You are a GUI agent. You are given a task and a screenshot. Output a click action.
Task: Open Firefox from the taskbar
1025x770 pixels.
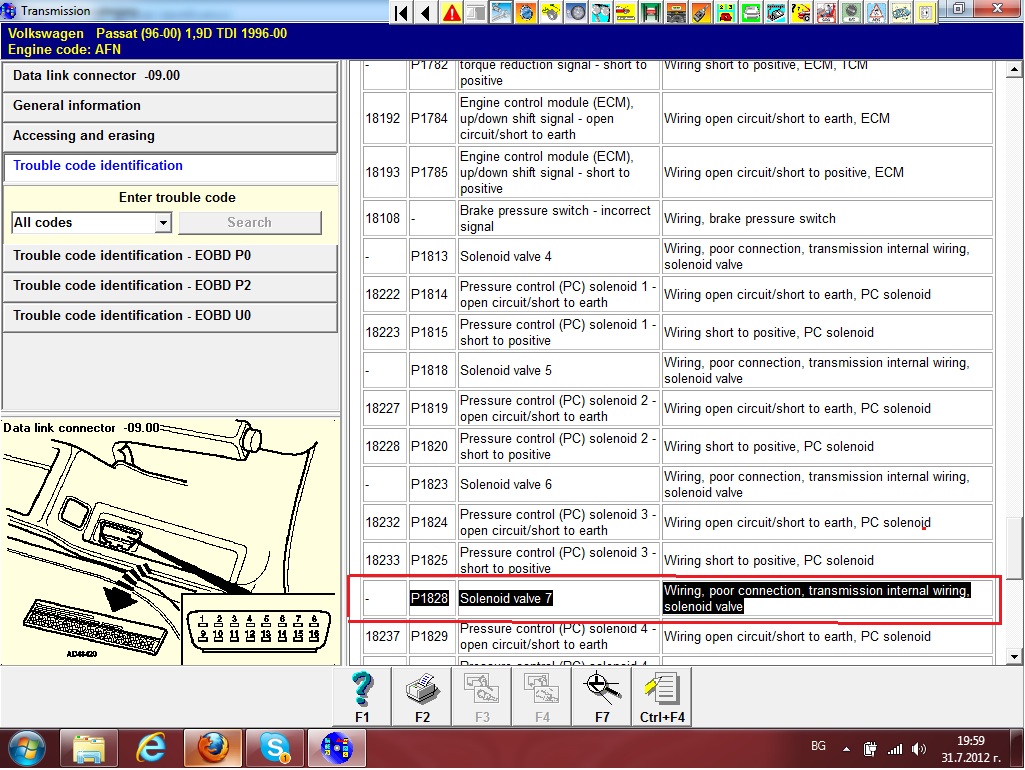pos(213,747)
